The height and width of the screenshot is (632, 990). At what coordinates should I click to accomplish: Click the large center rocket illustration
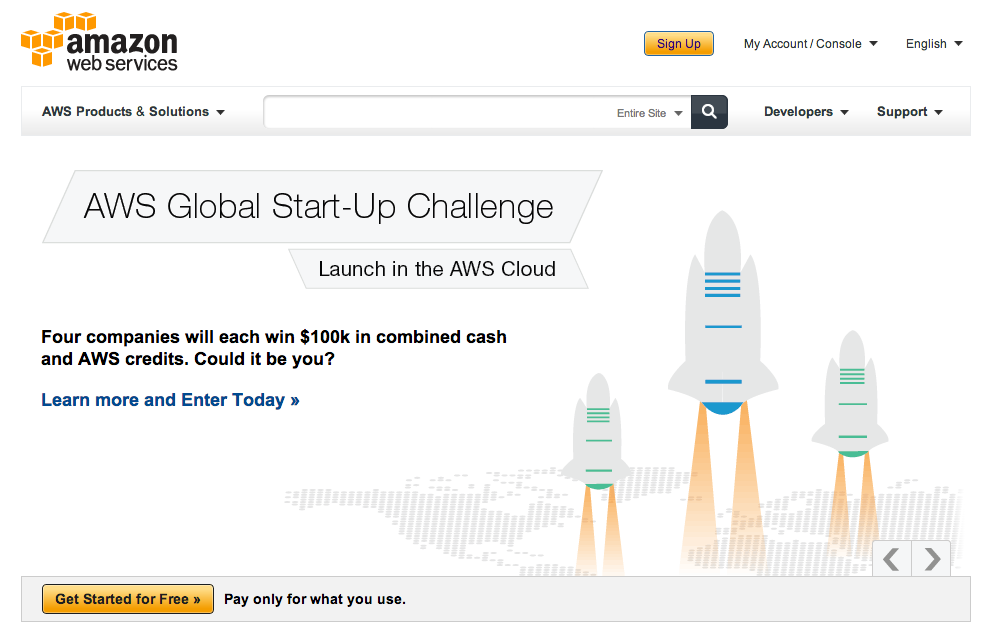(722, 320)
